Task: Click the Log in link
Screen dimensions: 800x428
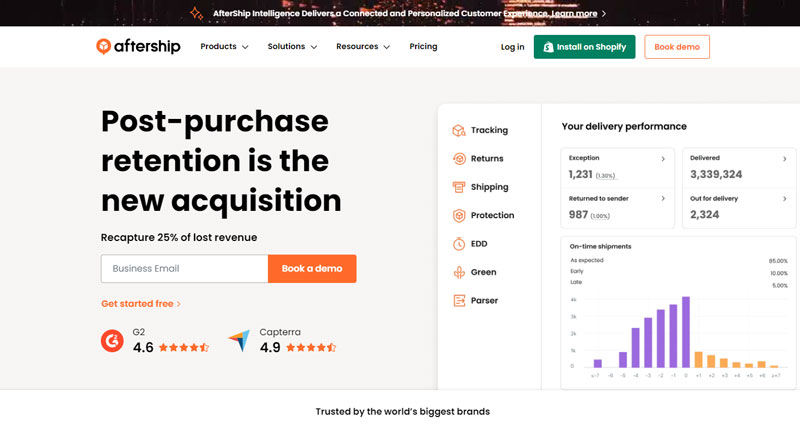Action: tap(512, 47)
